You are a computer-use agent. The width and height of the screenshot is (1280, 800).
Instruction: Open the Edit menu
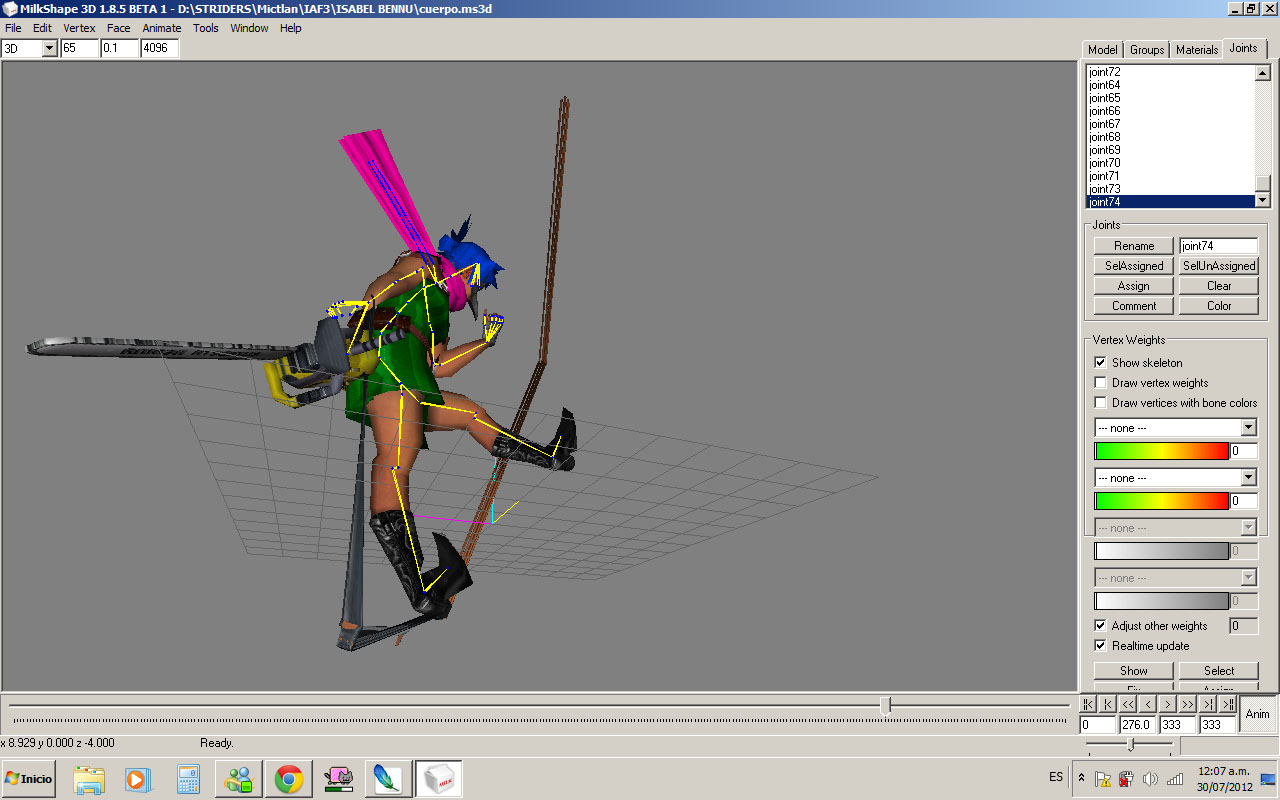pos(42,28)
